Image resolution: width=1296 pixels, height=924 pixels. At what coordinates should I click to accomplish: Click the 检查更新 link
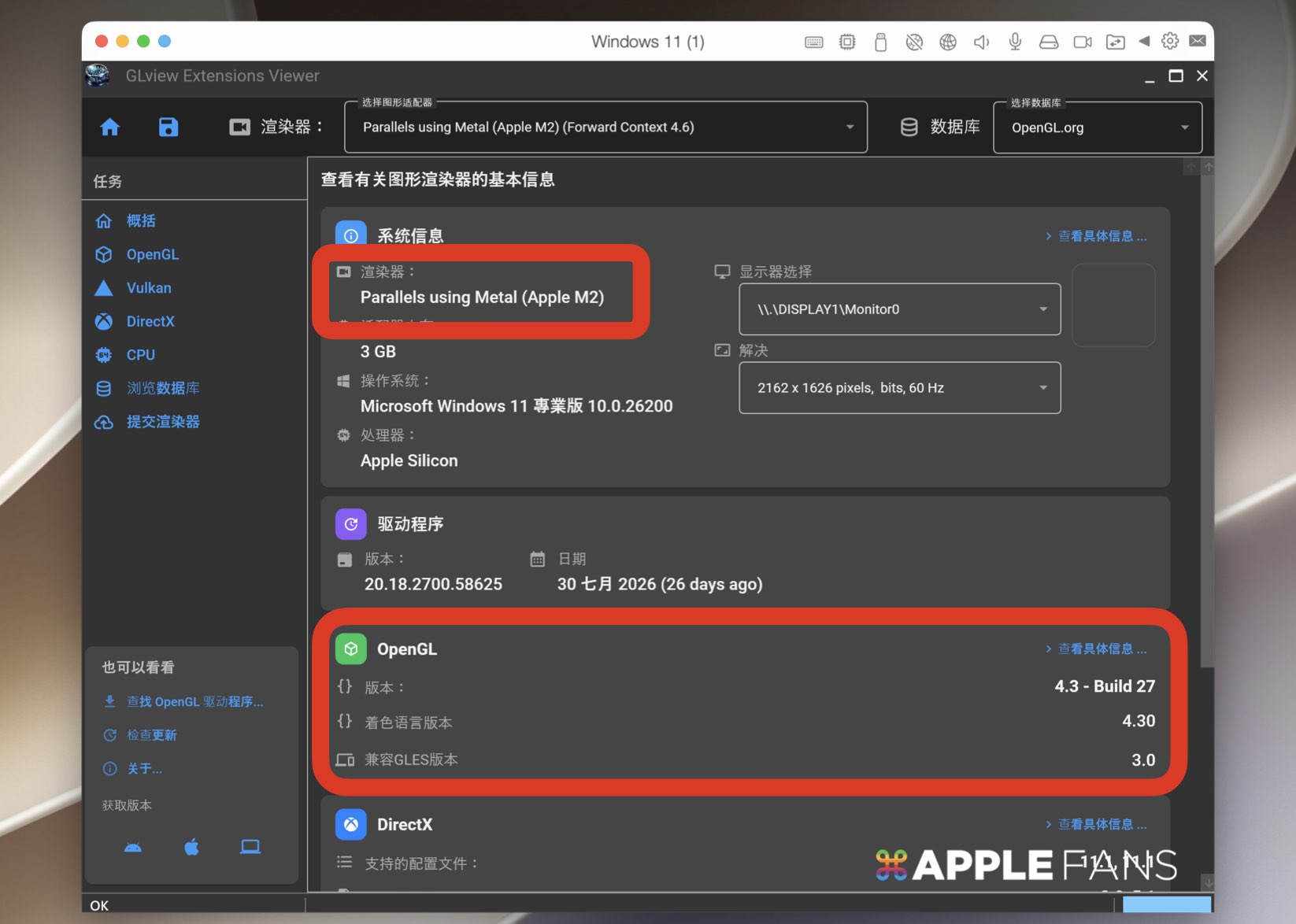[152, 735]
